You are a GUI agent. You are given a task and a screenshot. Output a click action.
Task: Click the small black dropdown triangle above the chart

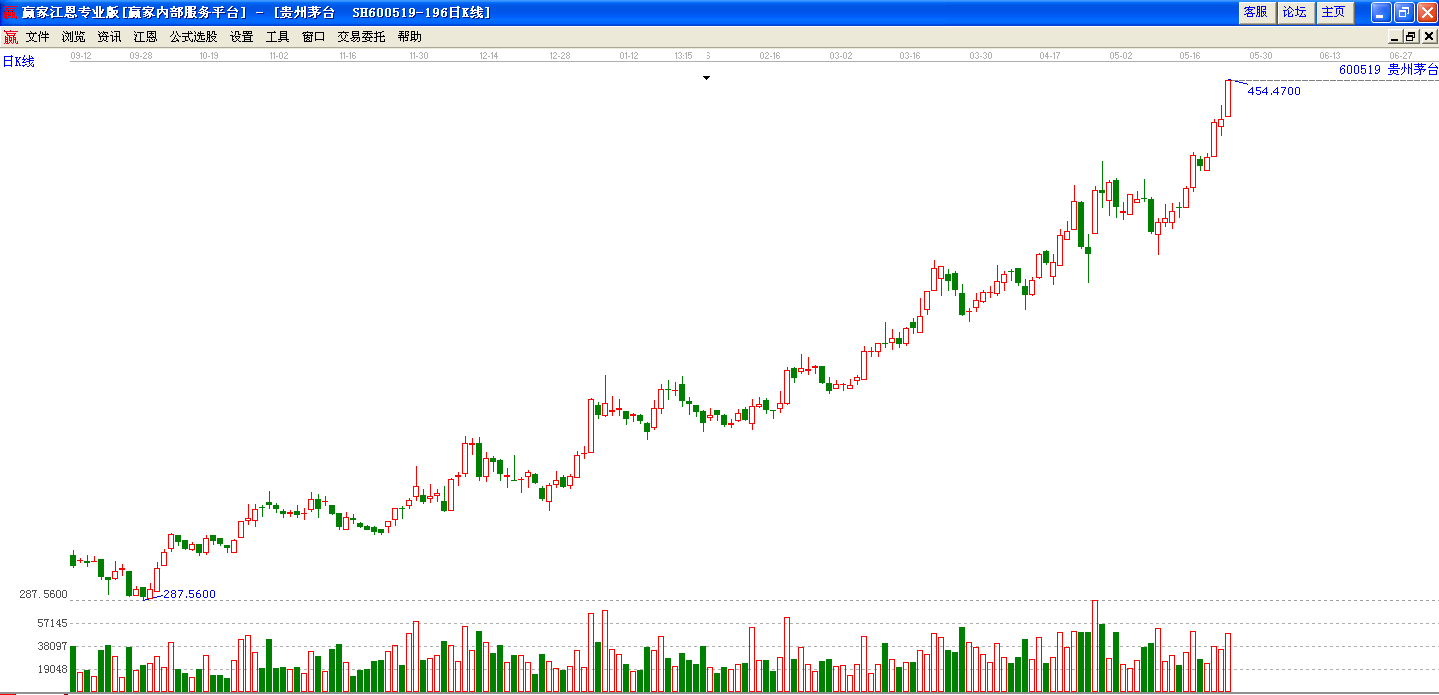pos(706,77)
